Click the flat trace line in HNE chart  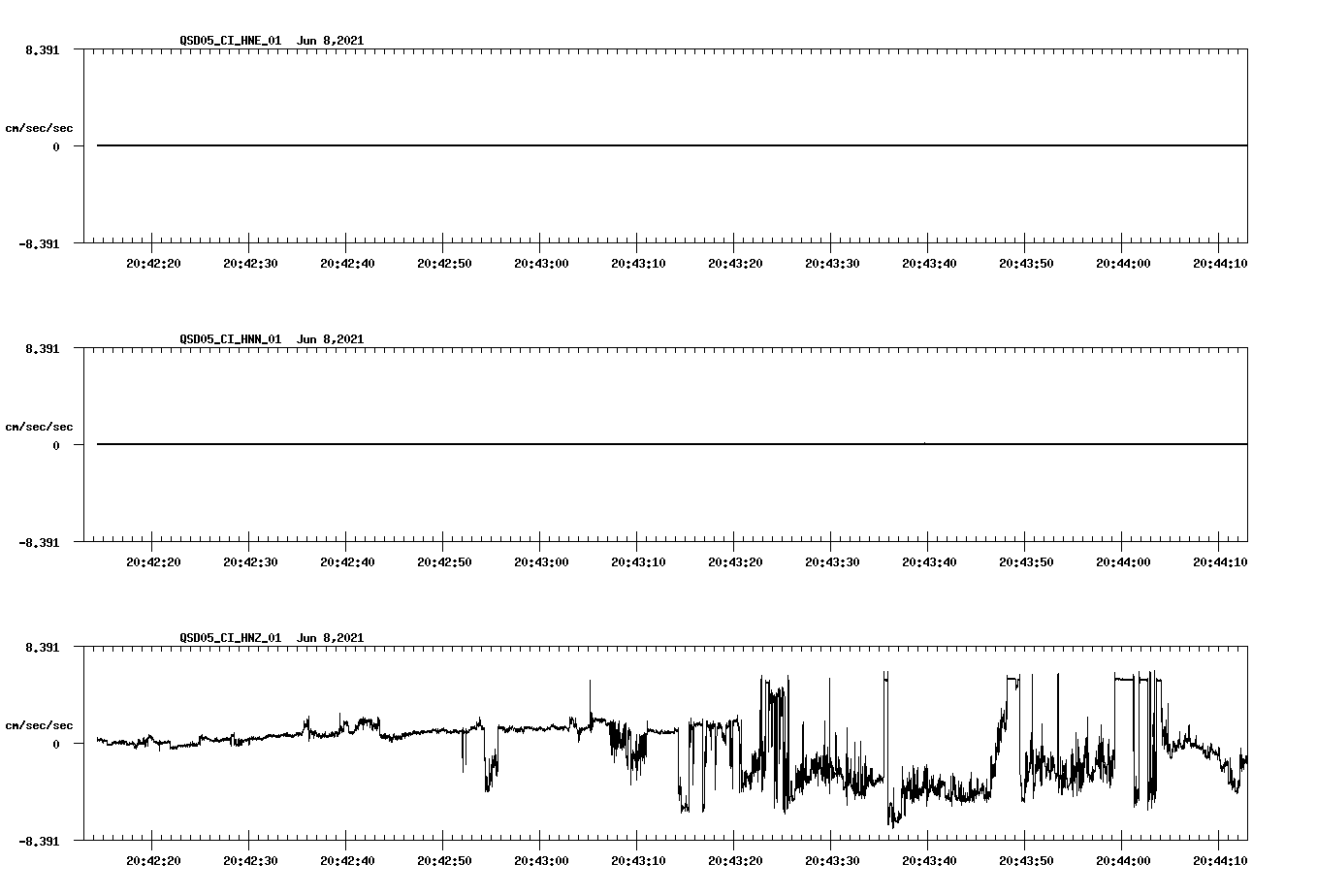pyautogui.click(x=672, y=145)
